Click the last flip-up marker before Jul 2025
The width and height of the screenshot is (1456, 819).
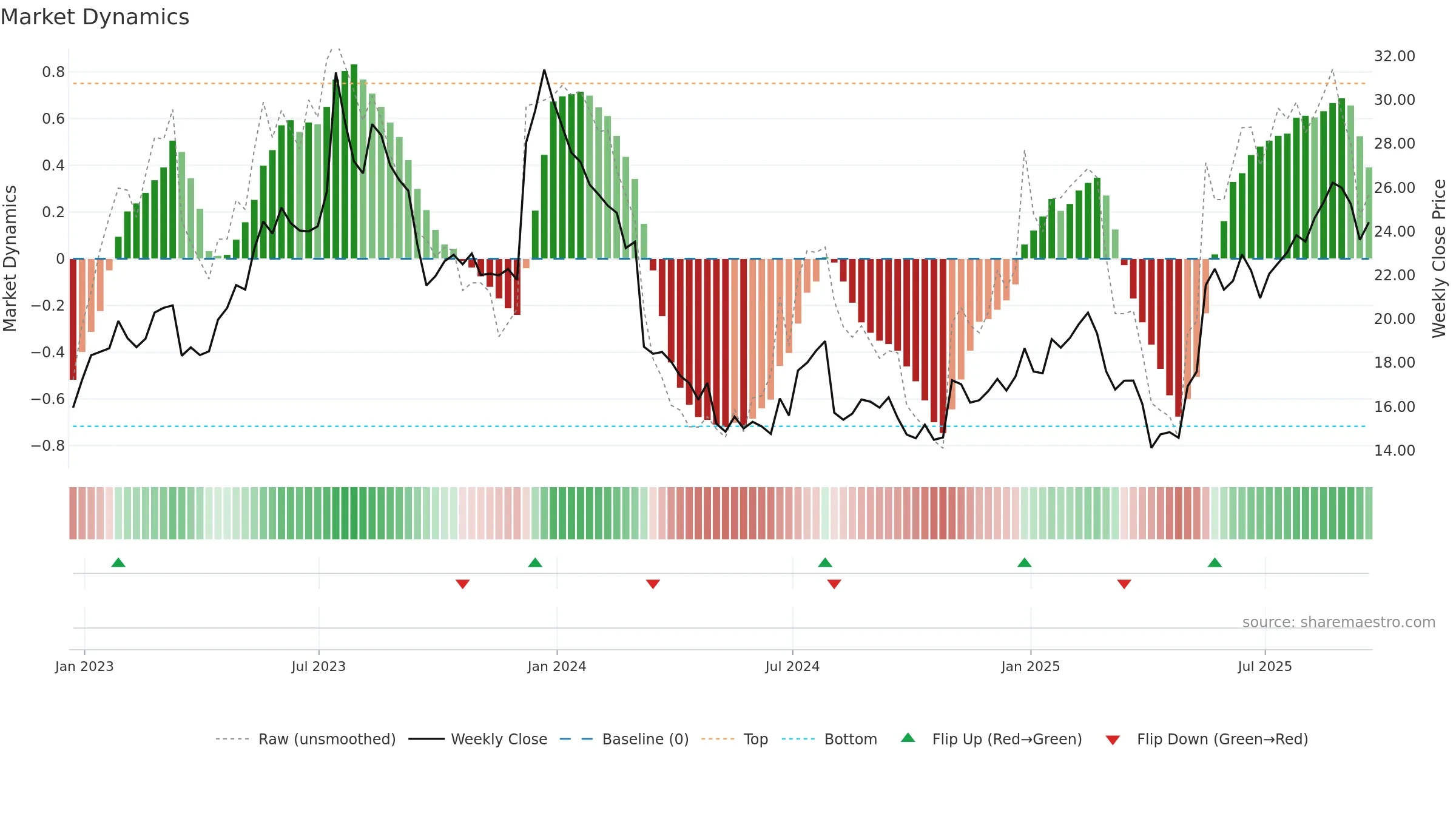point(1215,562)
